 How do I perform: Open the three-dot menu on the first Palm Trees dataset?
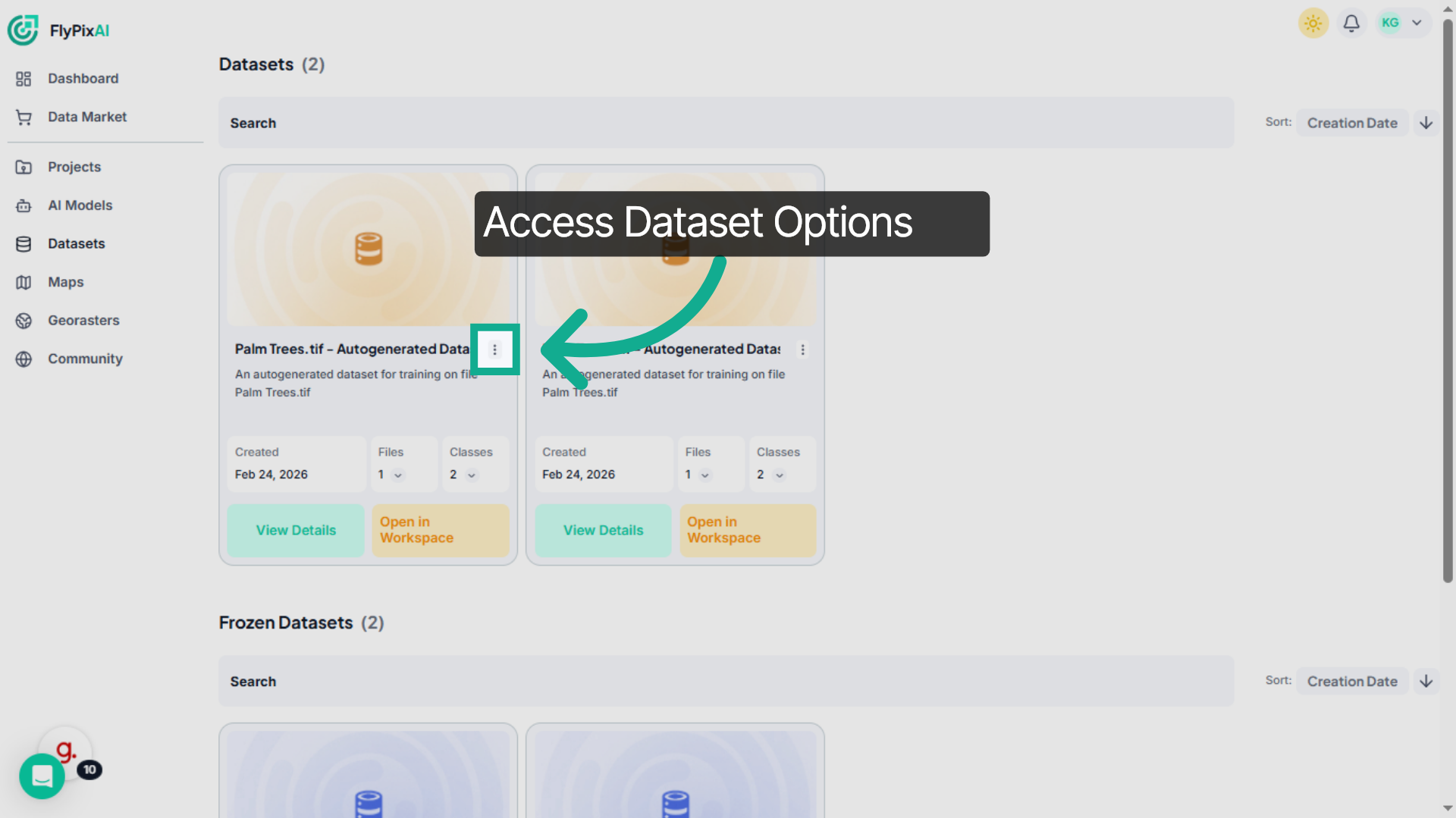(494, 349)
